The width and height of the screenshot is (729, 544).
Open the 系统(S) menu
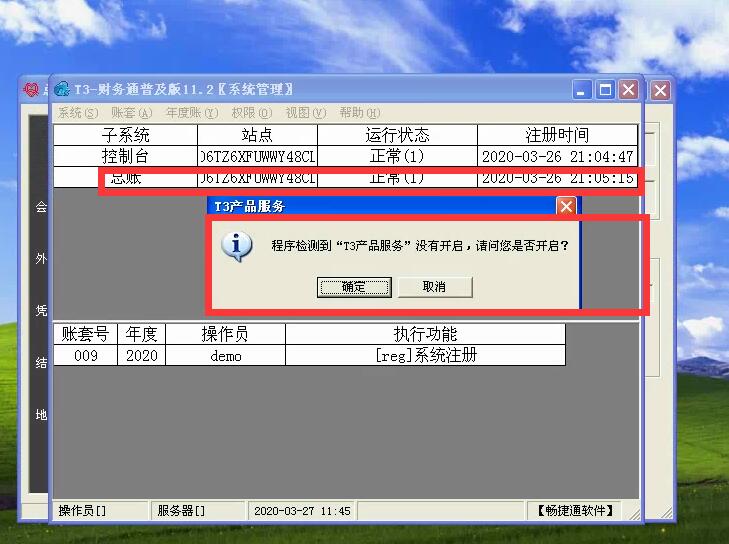tap(78, 113)
